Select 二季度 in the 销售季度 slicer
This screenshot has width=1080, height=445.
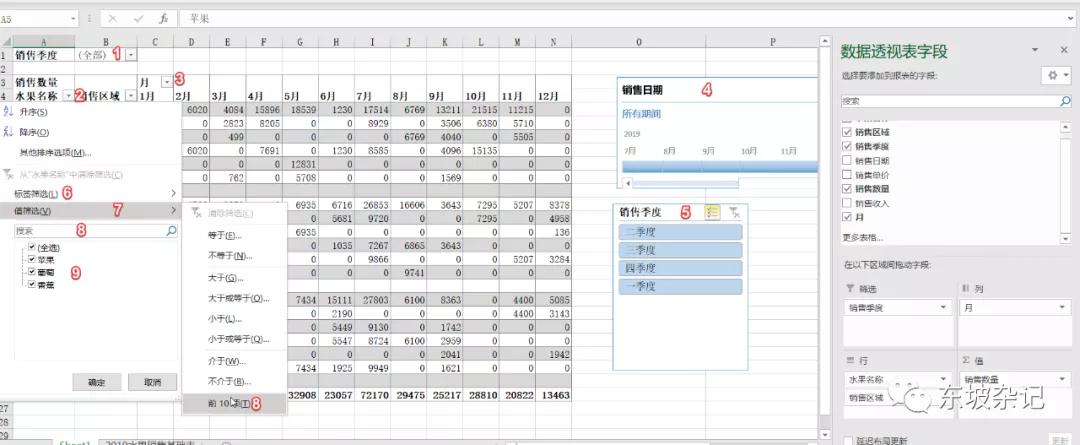pyautogui.click(x=681, y=232)
